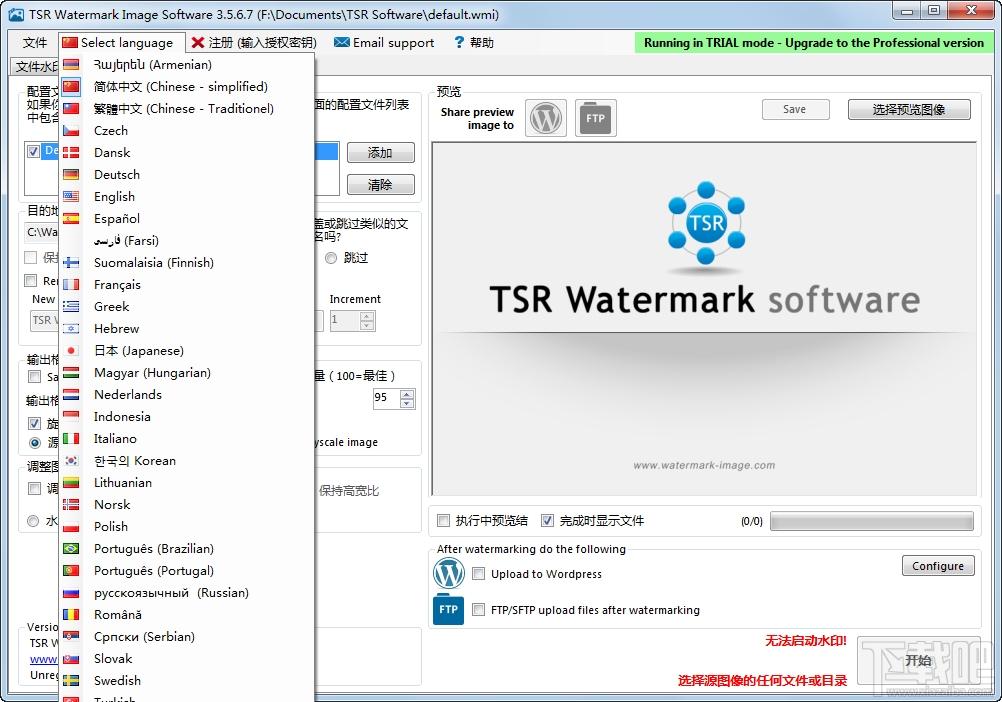Click the Brazilian flag beside Português

click(71, 549)
